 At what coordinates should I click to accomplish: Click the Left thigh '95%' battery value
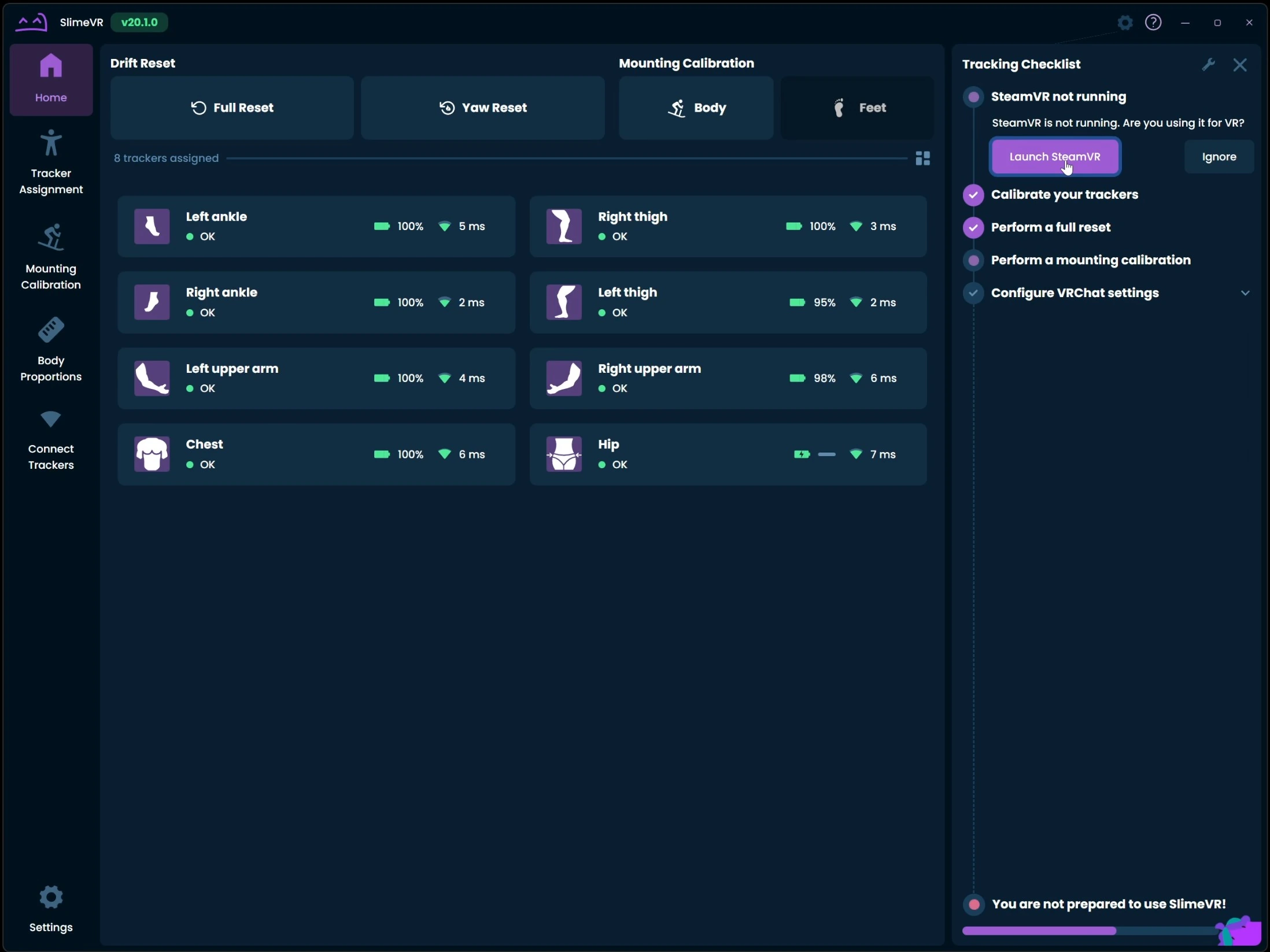825,302
